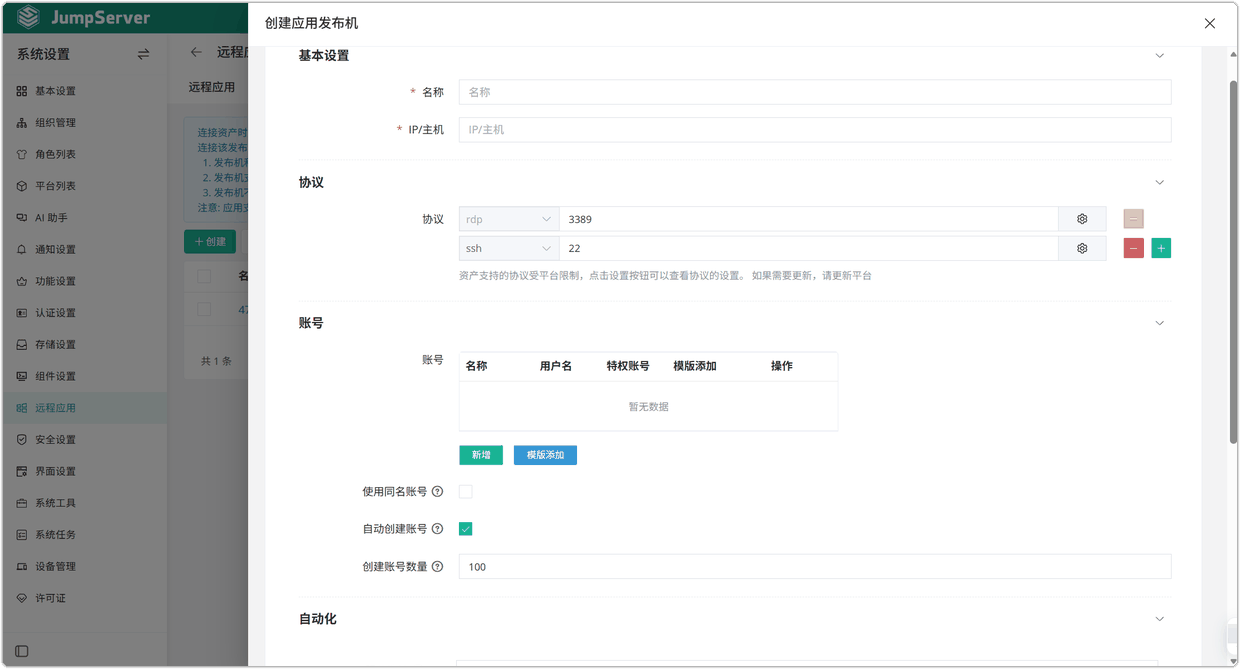The height and width of the screenshot is (669, 1240).
Task: Focus the 名称 input field
Action: (815, 92)
